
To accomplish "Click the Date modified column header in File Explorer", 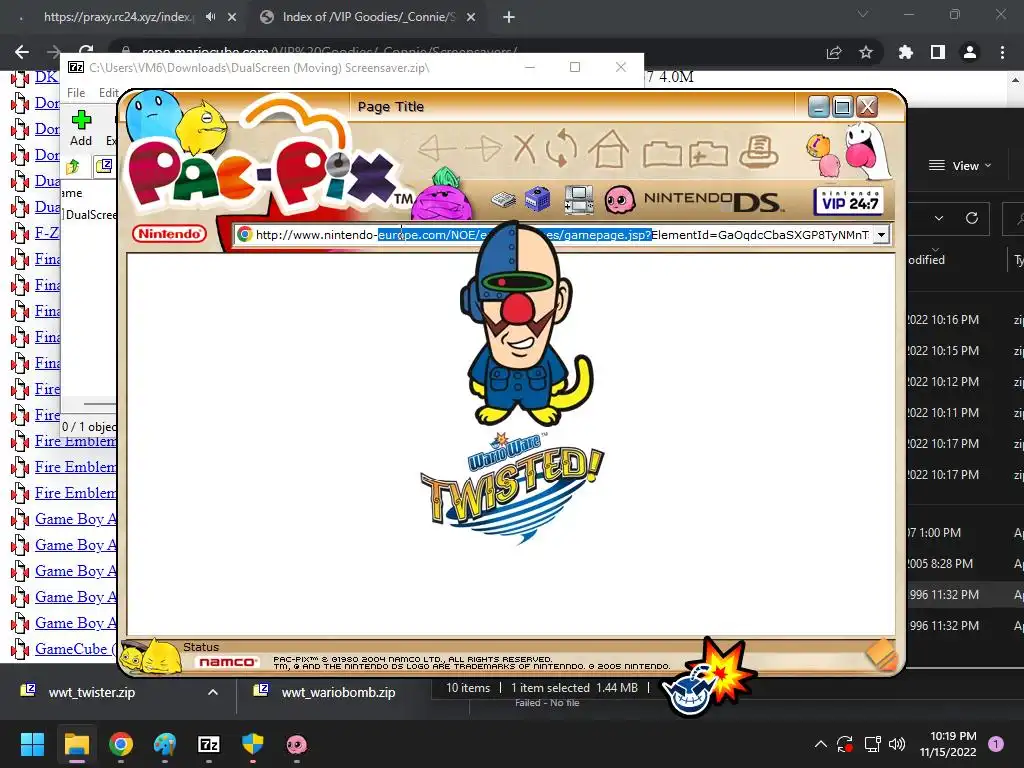I will click(x=926, y=260).
